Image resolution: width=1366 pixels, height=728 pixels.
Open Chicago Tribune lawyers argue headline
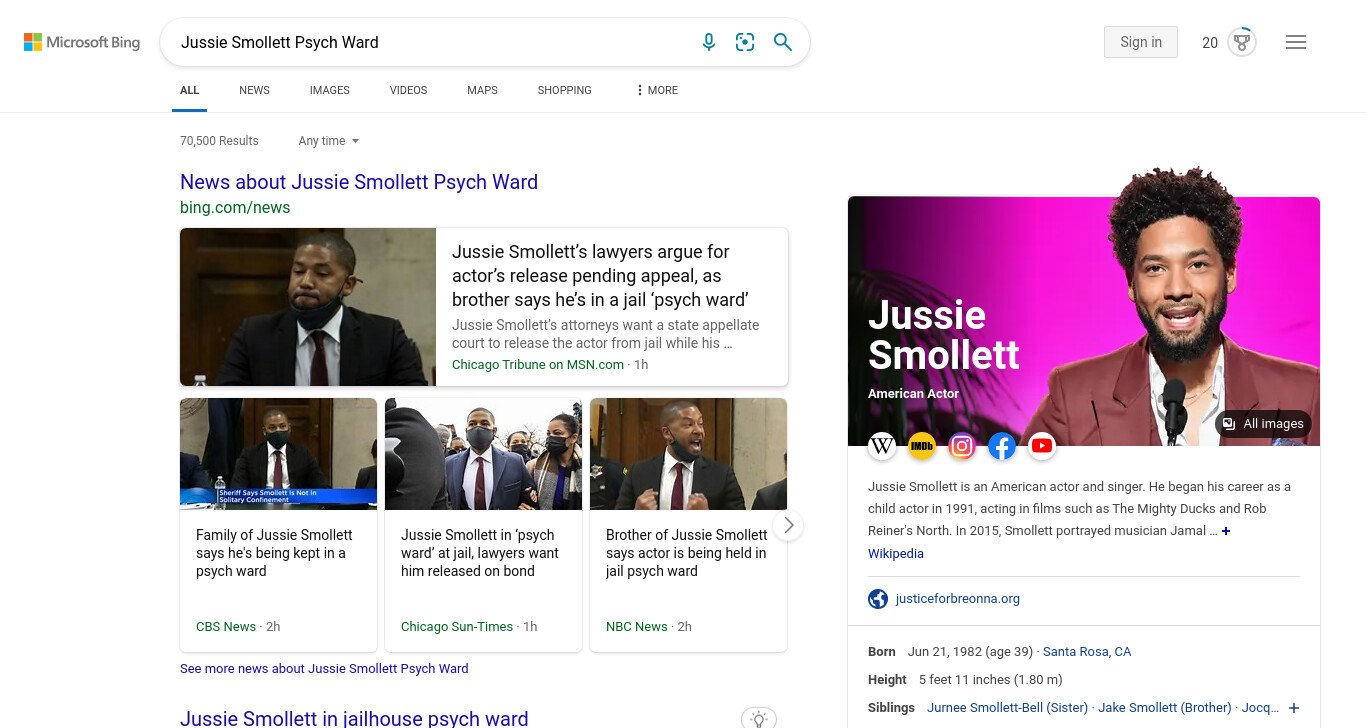pos(601,276)
